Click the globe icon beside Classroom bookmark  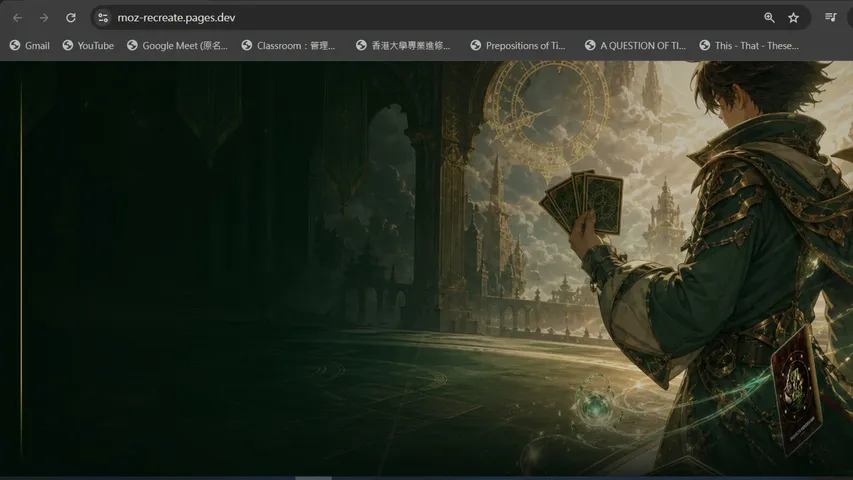[247, 46]
